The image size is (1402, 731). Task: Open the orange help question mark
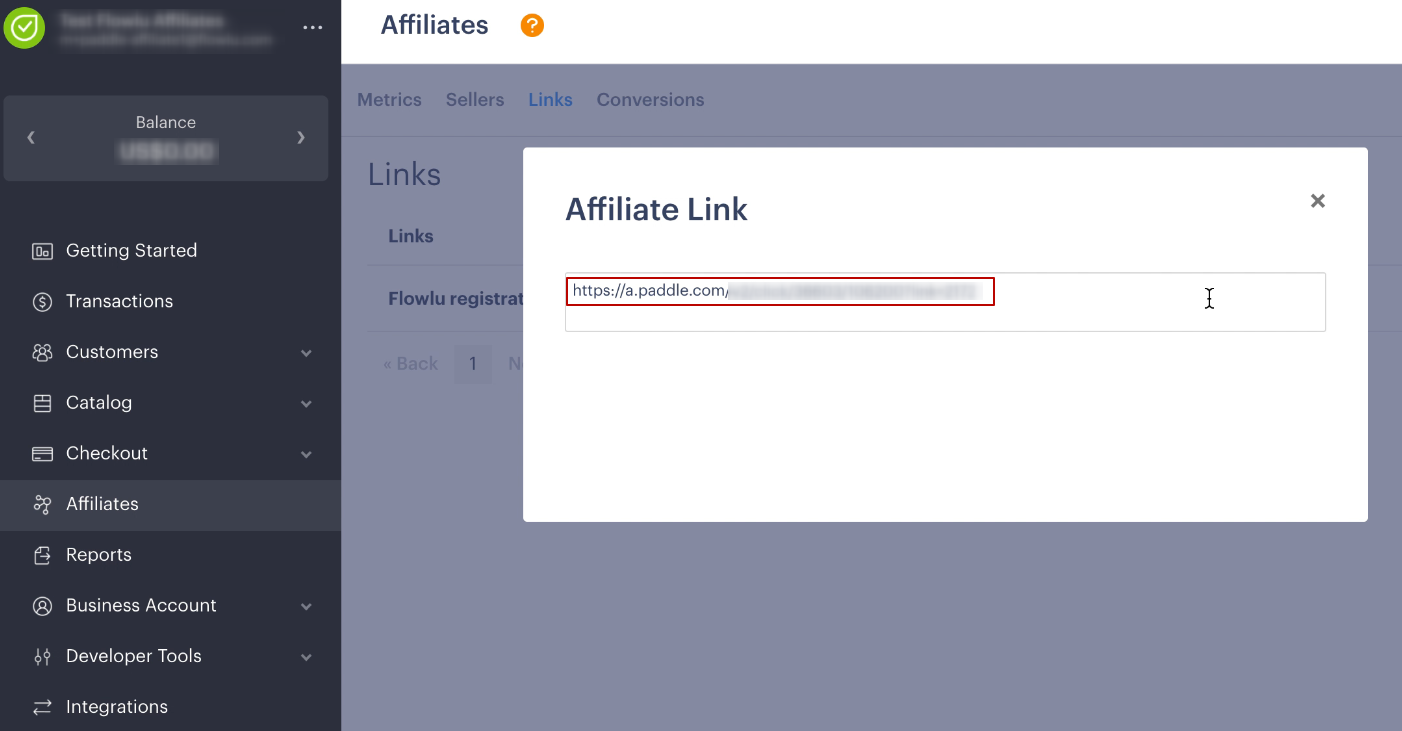click(532, 26)
